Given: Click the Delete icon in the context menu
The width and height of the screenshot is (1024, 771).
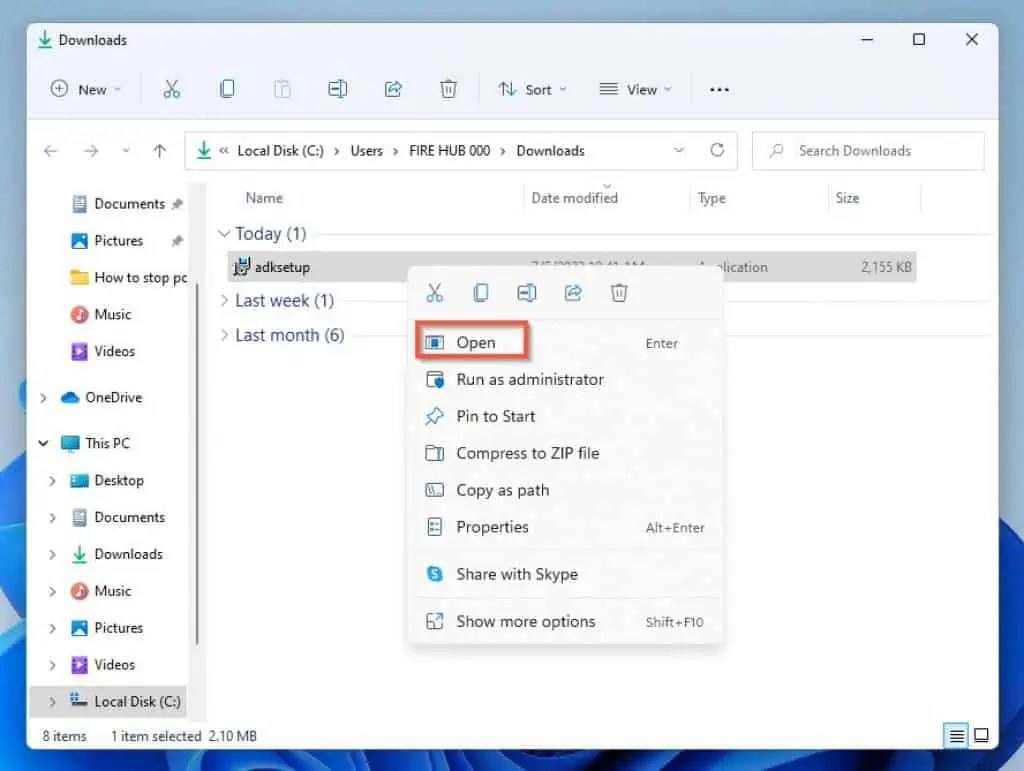Looking at the screenshot, I should [x=619, y=292].
